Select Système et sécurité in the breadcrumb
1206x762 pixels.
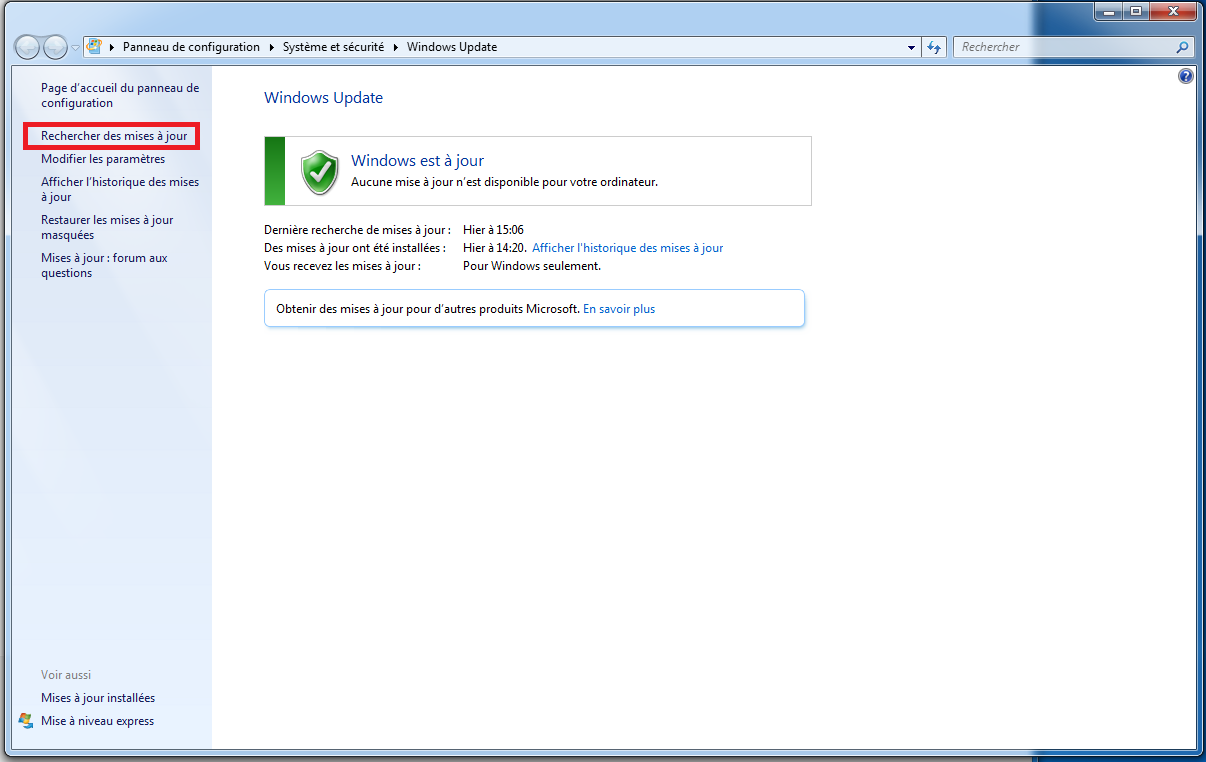click(333, 47)
